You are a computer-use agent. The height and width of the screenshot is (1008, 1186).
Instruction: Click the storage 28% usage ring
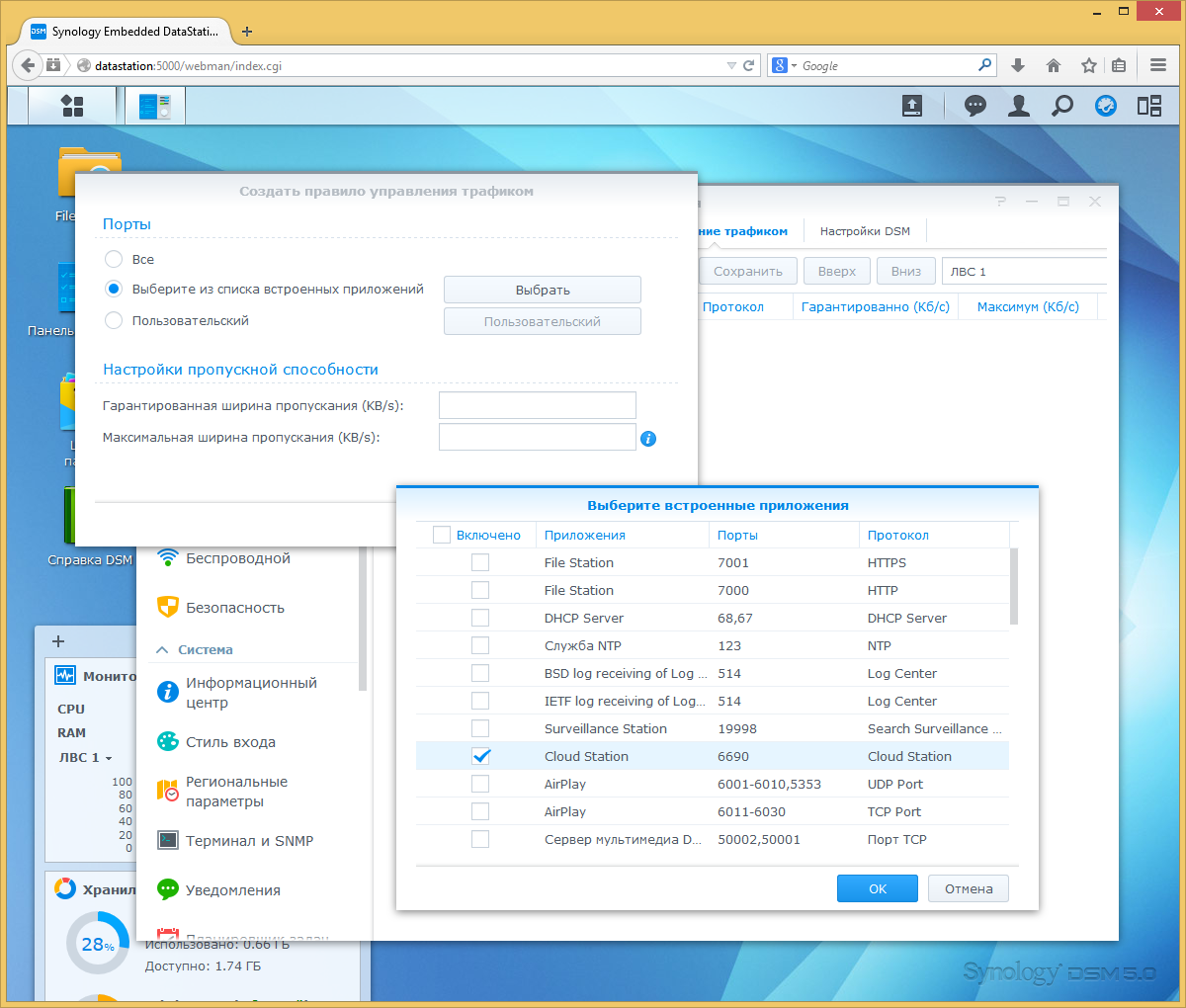coord(98,943)
